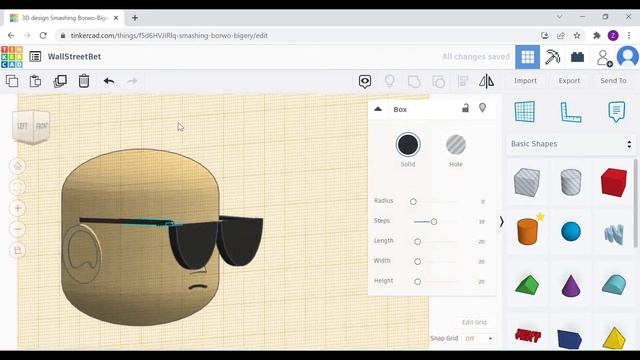Align the selected shapes
Viewport: 640px width, 360px height.
[462, 81]
